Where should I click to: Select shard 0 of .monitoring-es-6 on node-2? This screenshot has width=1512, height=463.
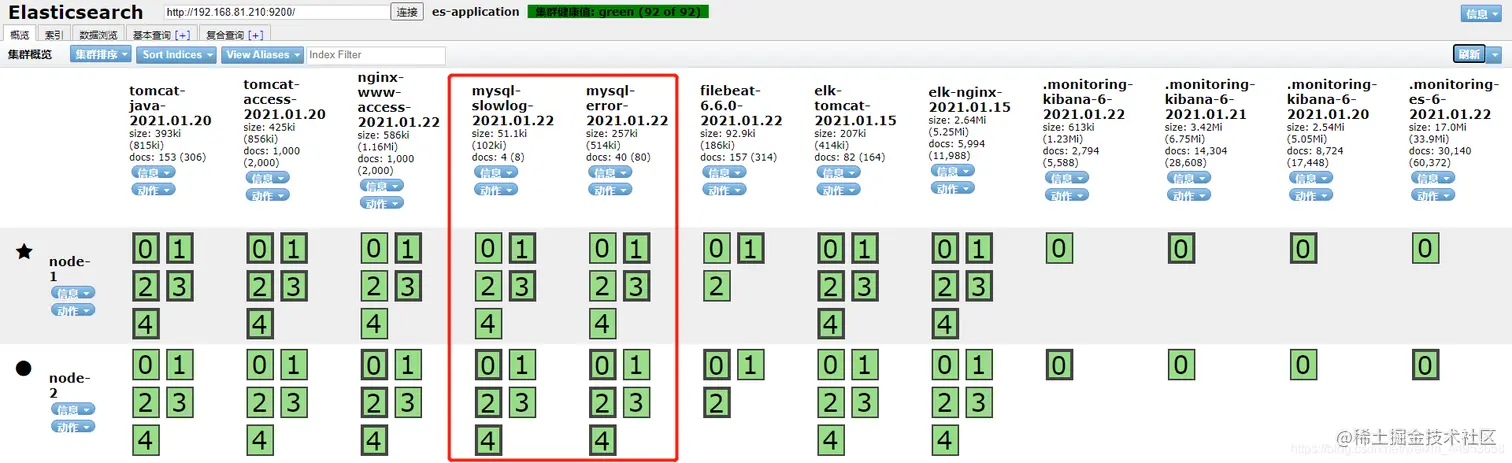point(1425,365)
